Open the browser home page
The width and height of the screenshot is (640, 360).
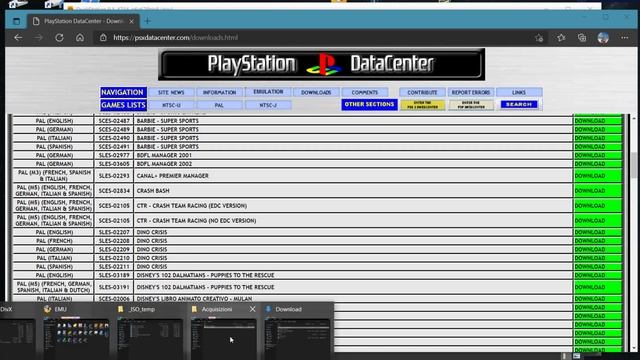80,38
